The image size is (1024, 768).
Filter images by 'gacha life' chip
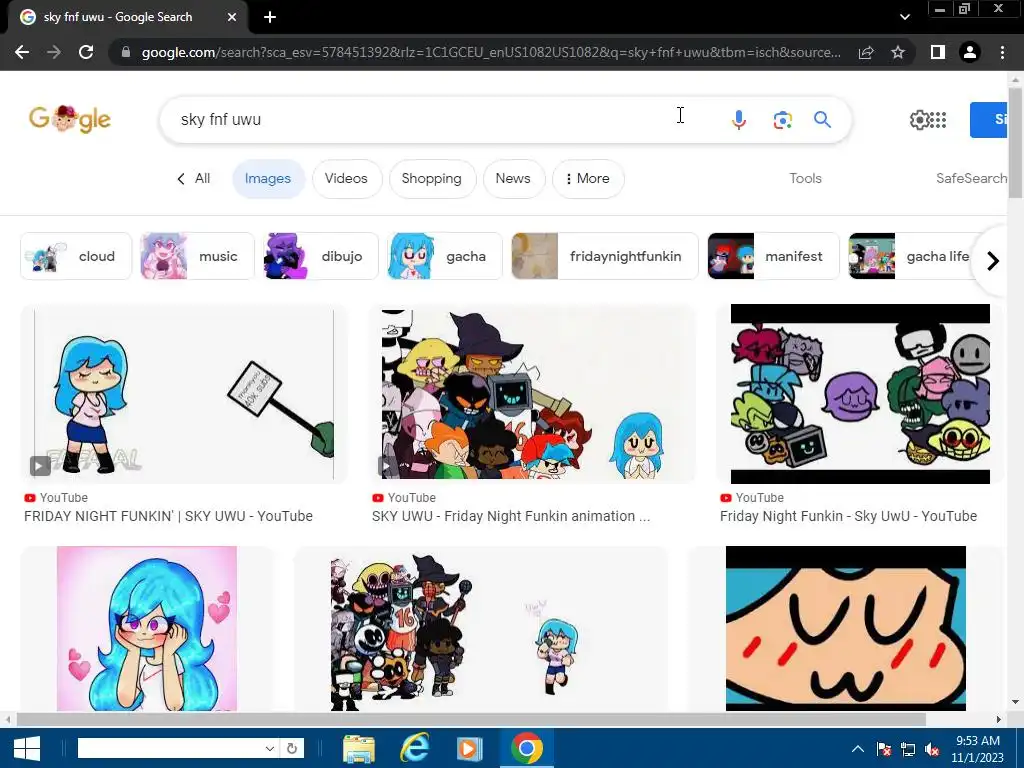(x=914, y=256)
